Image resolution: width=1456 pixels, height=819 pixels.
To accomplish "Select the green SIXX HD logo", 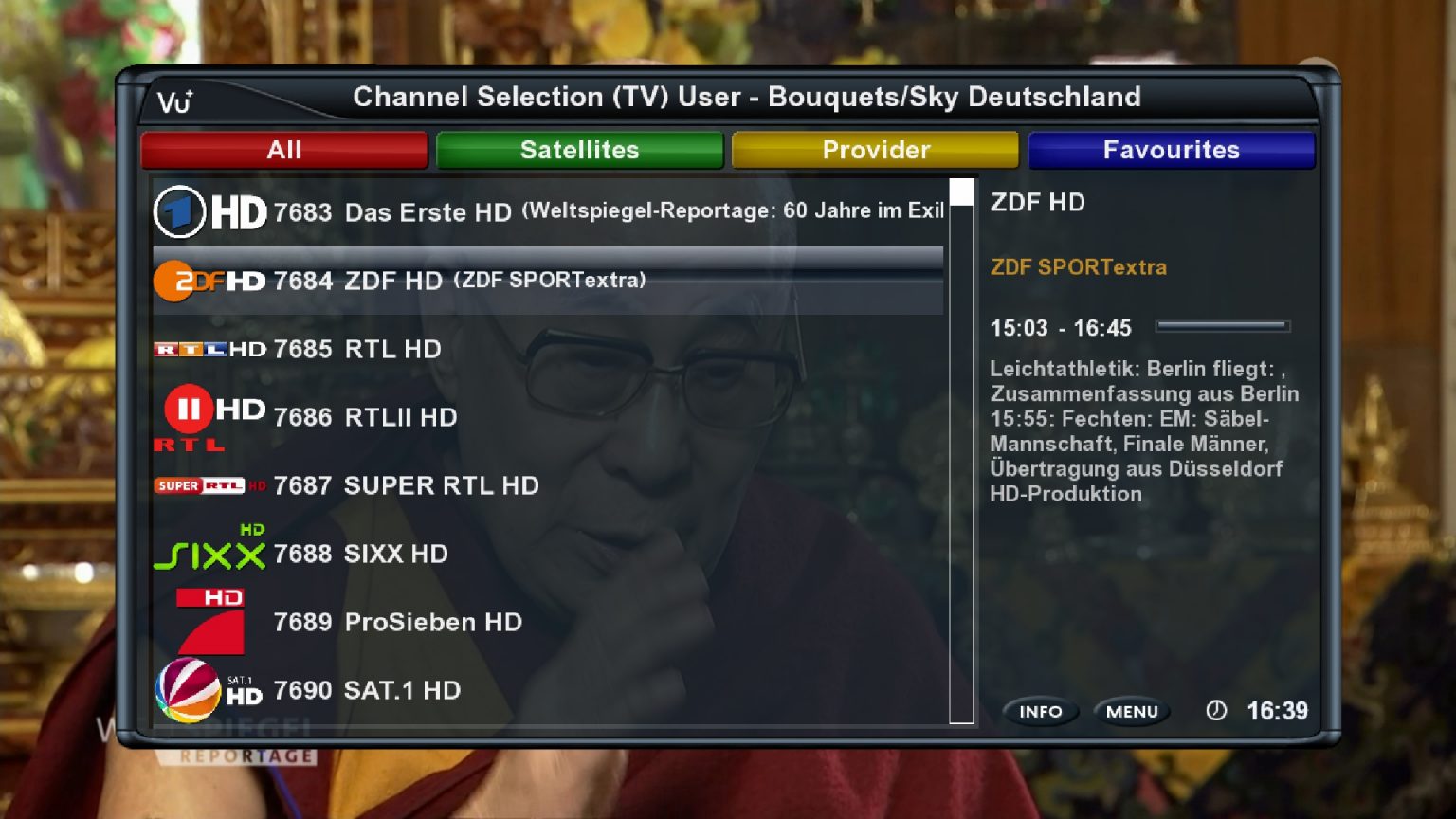I will [209, 548].
